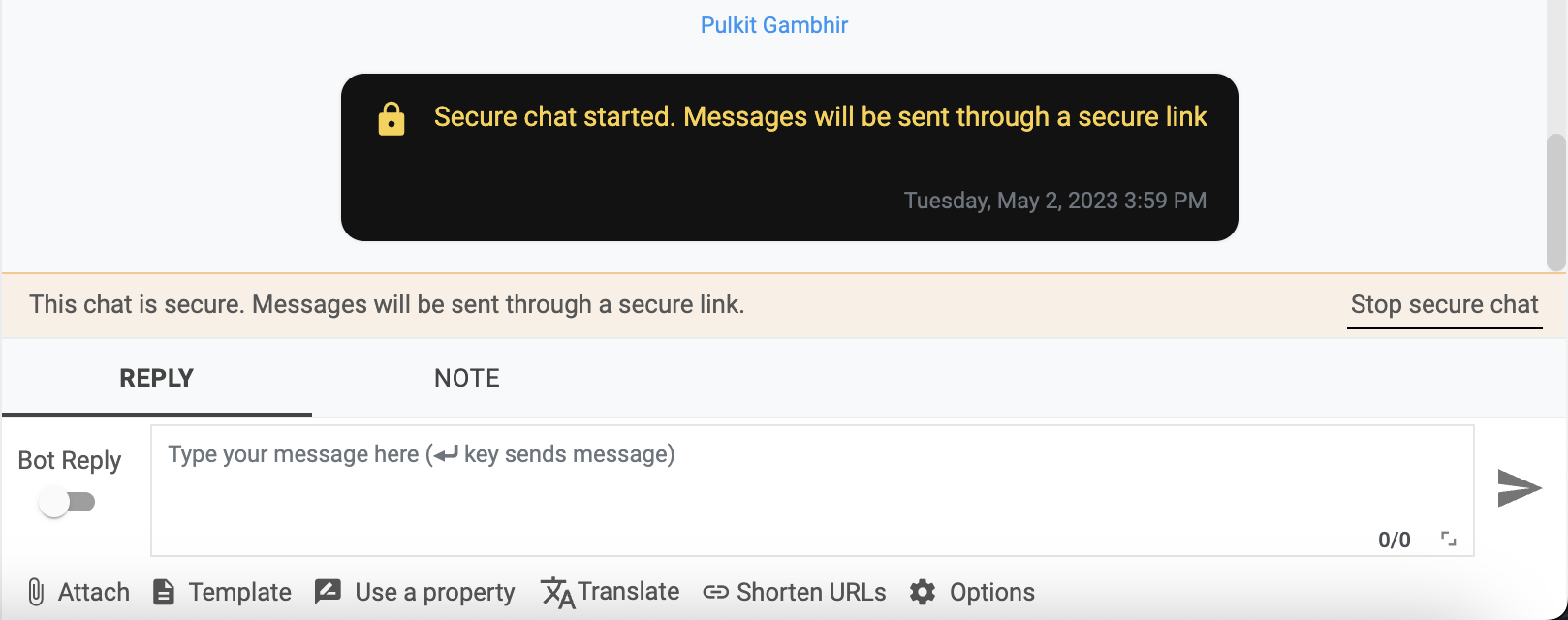
Task: Expand the message input resize handle
Action: [1448, 538]
